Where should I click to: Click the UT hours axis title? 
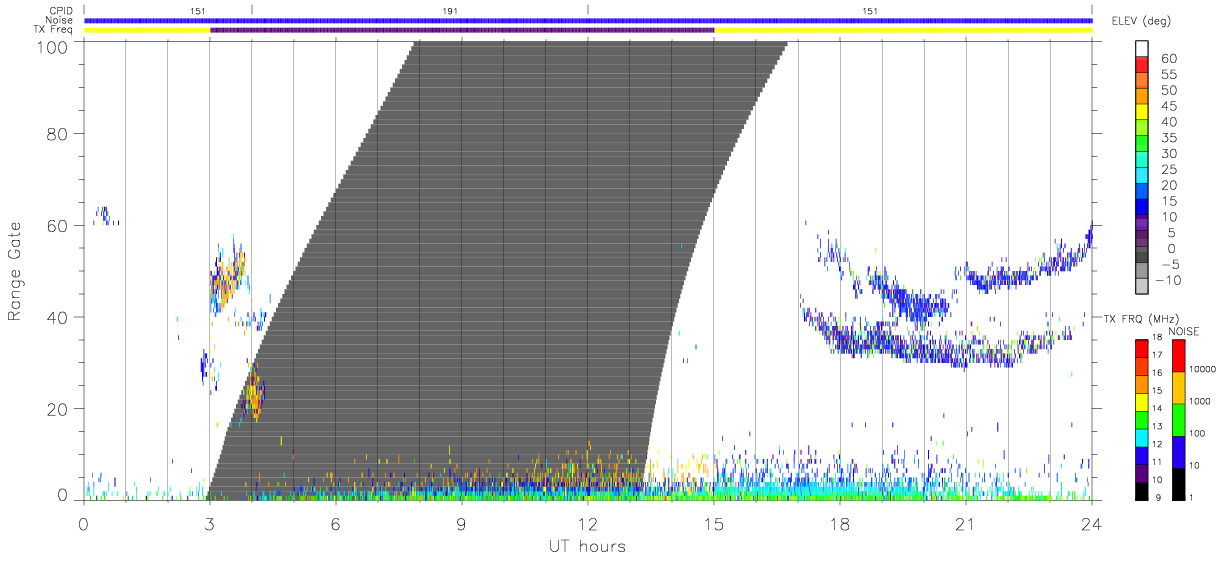point(588,547)
